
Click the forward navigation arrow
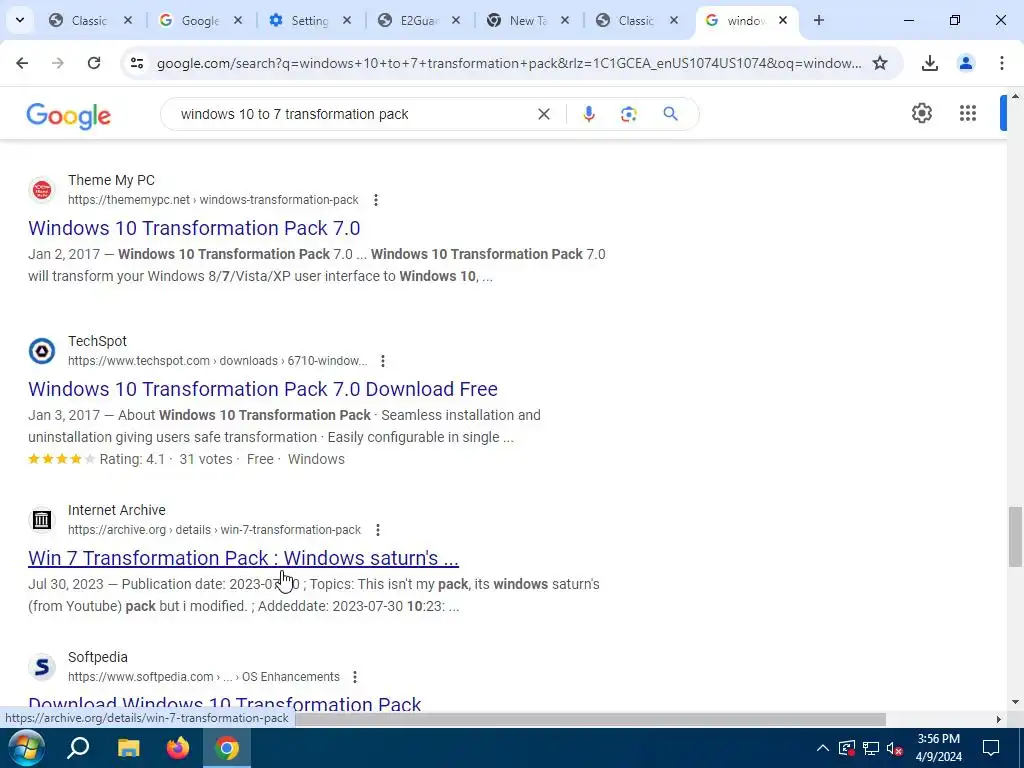pos(58,63)
